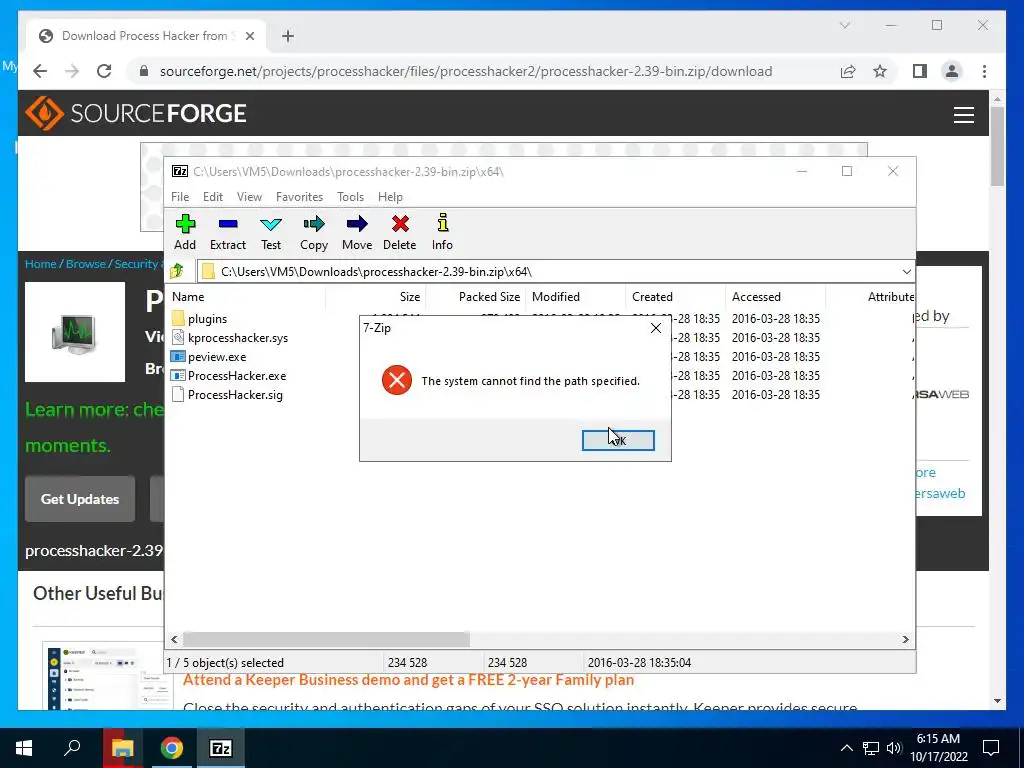The width and height of the screenshot is (1024, 768).
Task: Open the notification center
Action: 991,748
